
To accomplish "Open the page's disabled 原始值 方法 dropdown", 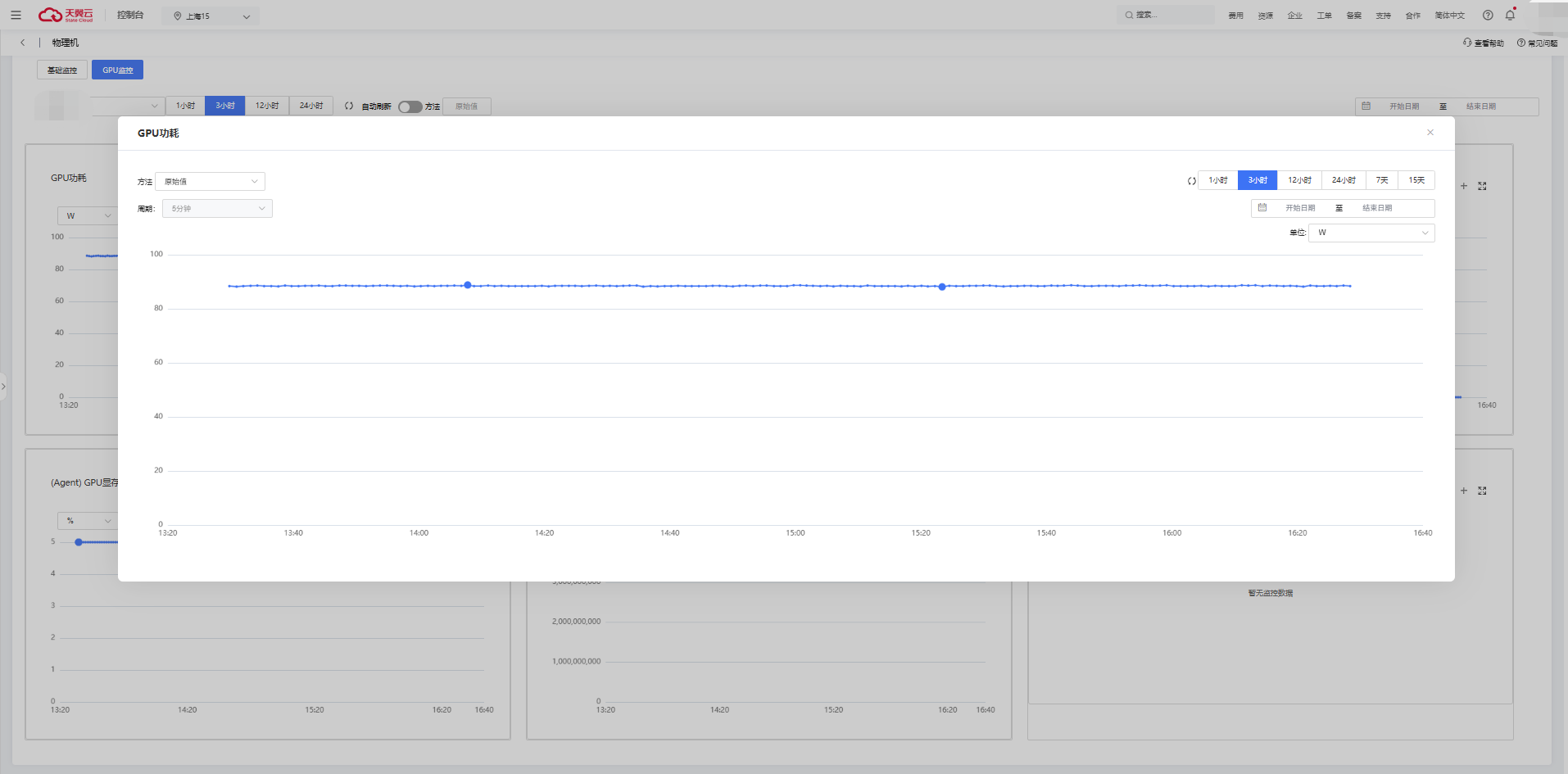I will pyautogui.click(x=467, y=106).
